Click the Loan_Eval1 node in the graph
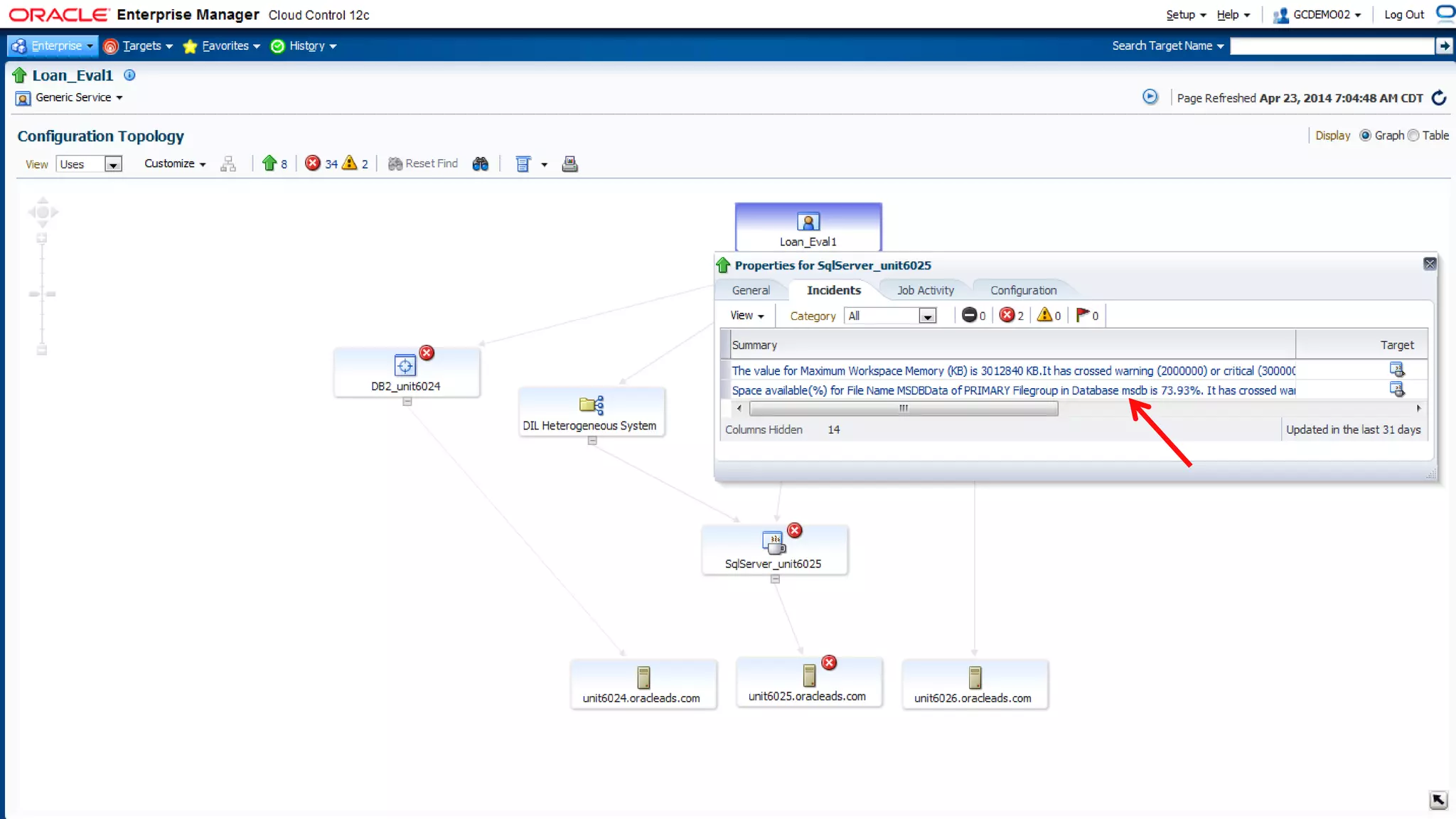1456x819 pixels. click(808, 227)
